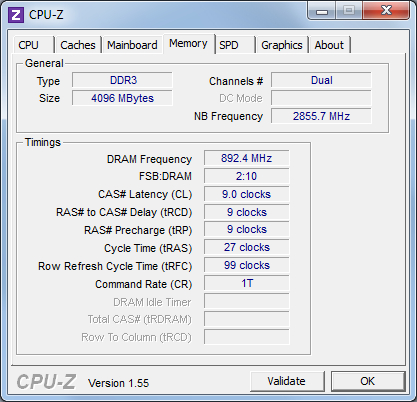The width and height of the screenshot is (417, 402).
Task: Click the CPU-Z purple Z title icon
Action: pos(16,15)
